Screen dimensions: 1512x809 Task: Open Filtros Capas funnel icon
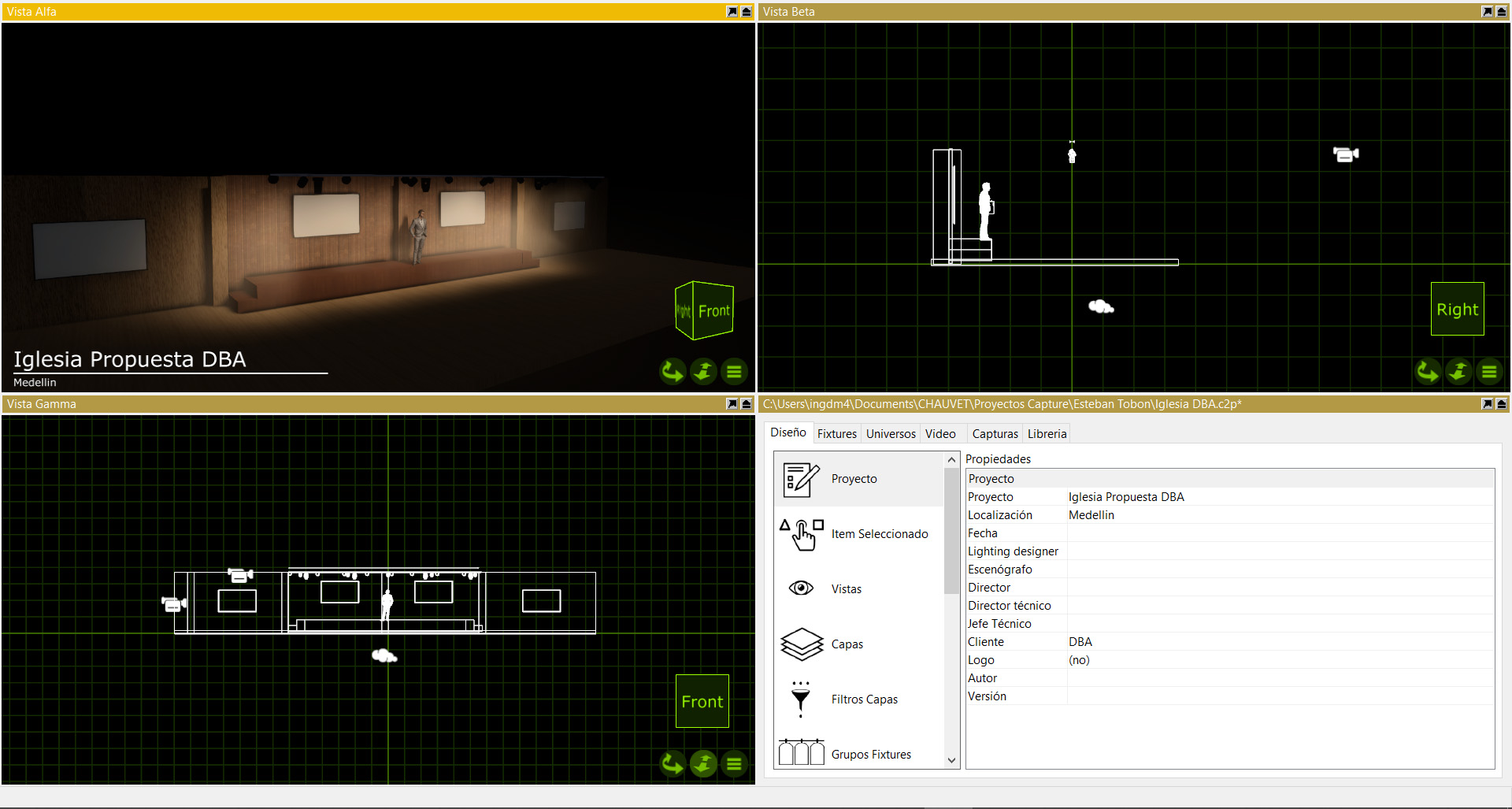click(x=801, y=699)
